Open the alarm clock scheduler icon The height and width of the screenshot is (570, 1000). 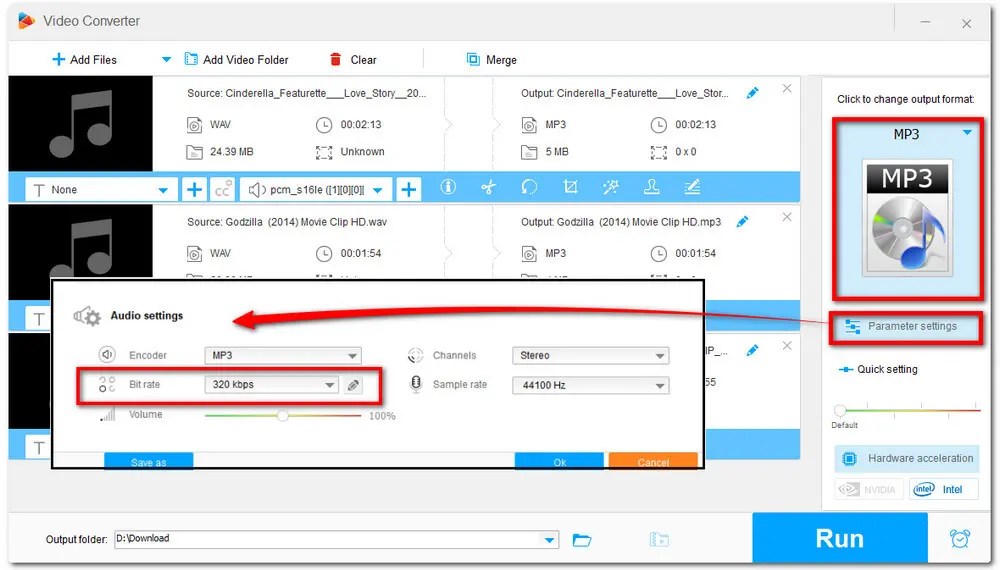pyautogui.click(x=960, y=539)
